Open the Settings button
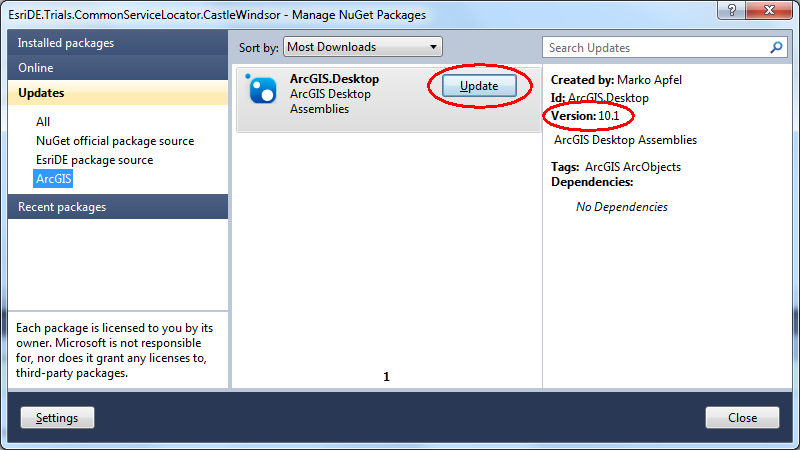The width and height of the screenshot is (800, 450). click(x=57, y=418)
